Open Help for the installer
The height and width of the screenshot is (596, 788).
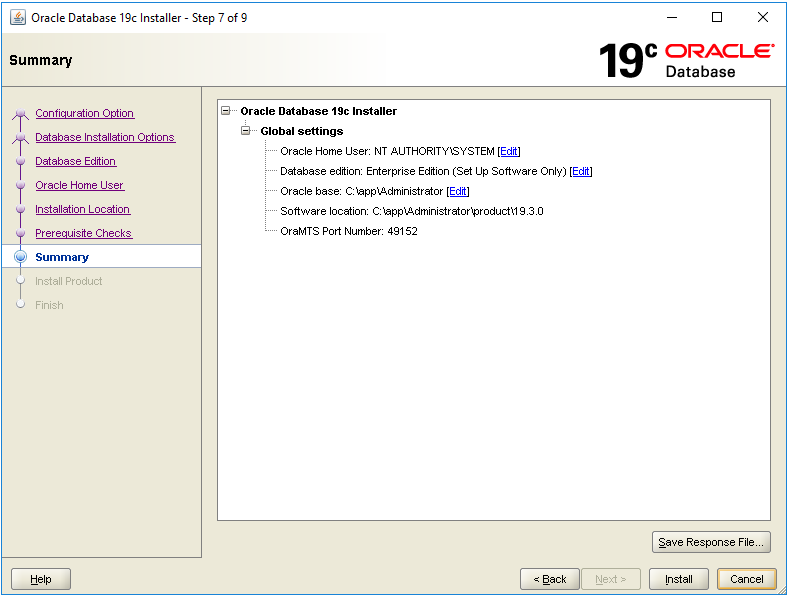click(x=41, y=579)
